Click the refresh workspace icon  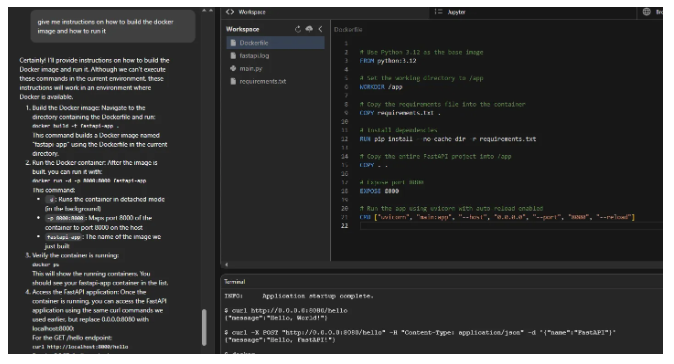(x=298, y=29)
